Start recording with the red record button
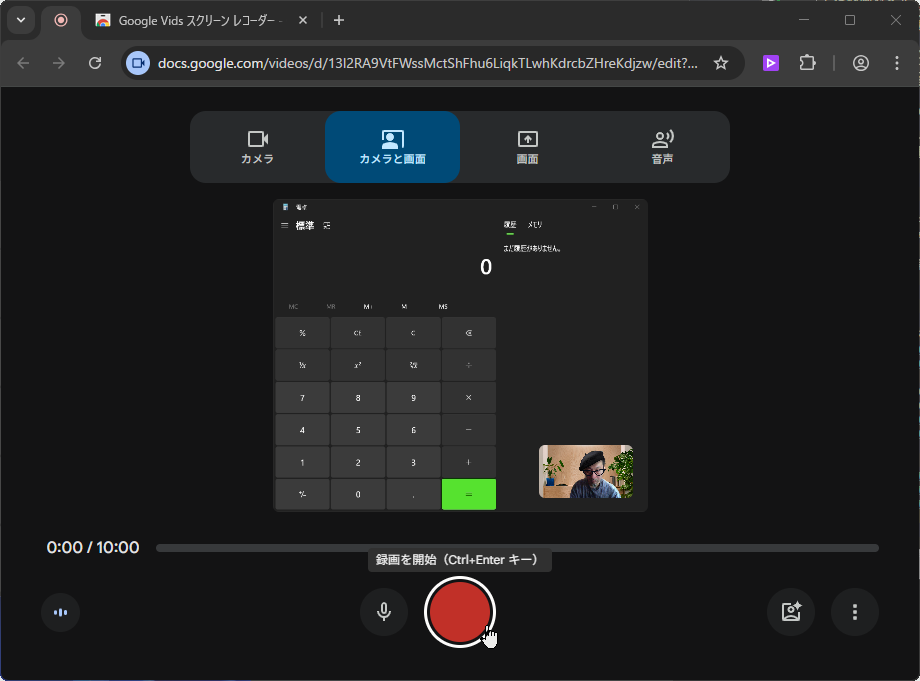The image size is (920, 681). 459,612
